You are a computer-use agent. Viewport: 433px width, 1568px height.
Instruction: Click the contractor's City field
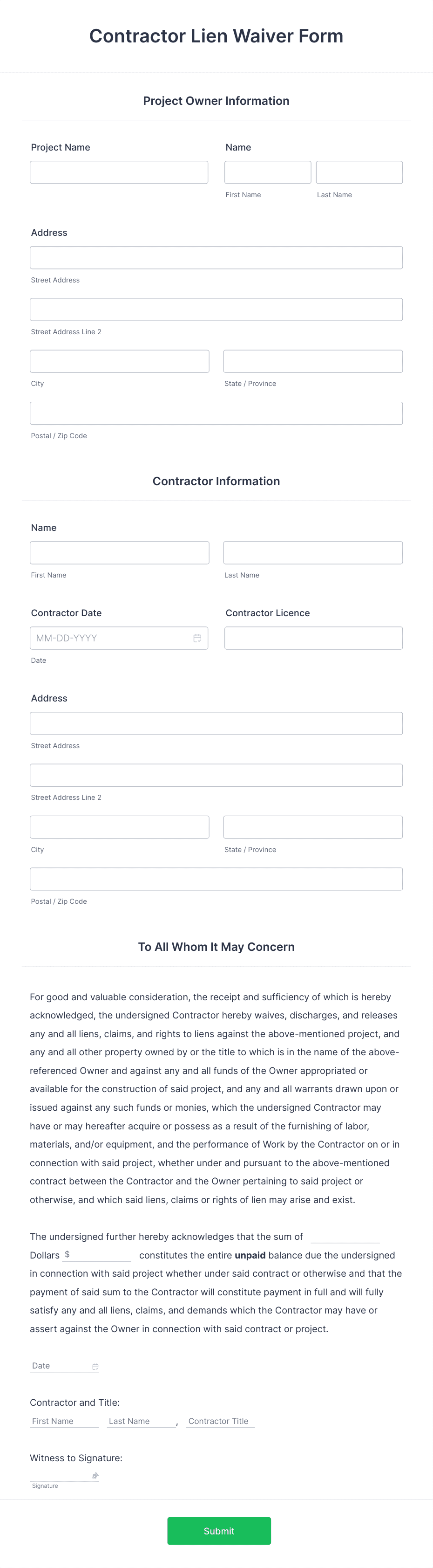click(x=119, y=826)
